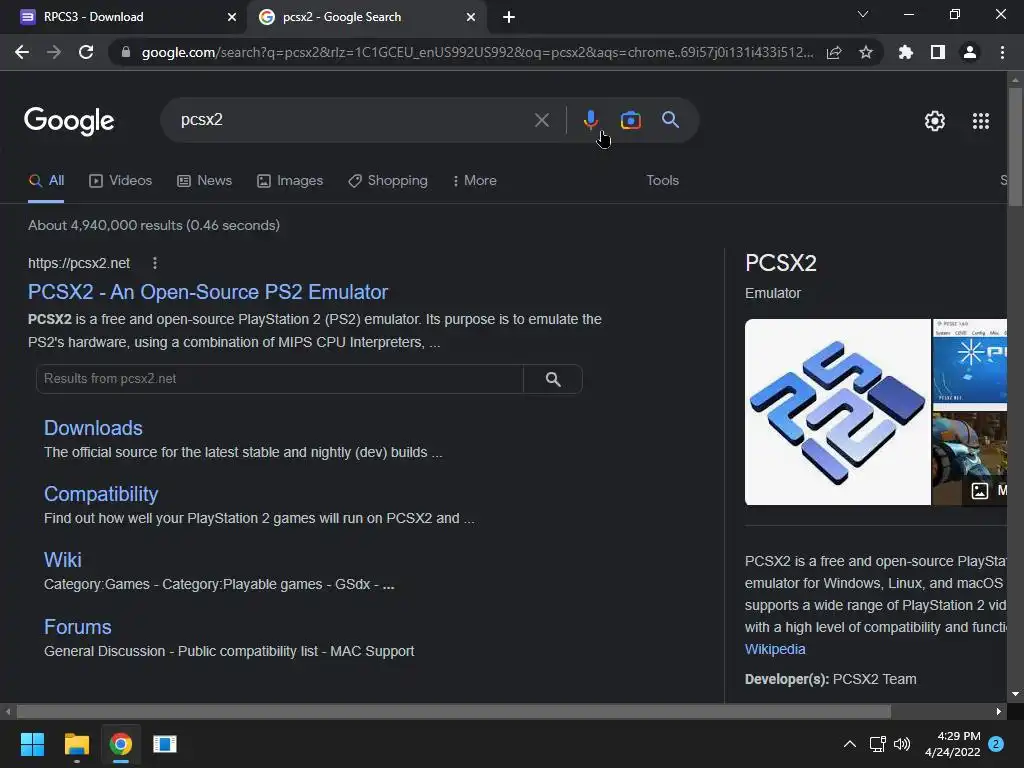Open Google Lens image search
The image size is (1024, 768).
point(630,120)
